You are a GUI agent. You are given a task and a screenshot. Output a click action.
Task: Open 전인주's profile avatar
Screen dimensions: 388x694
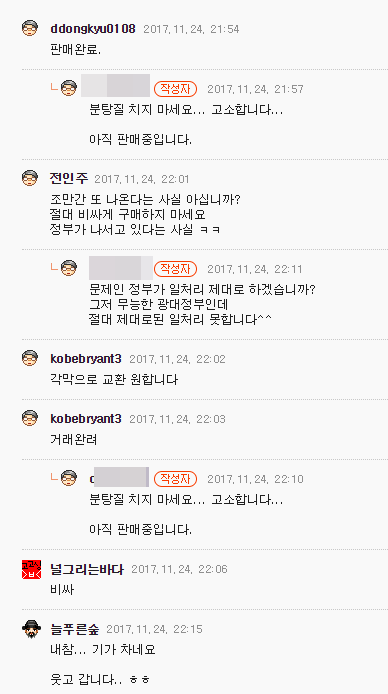30,178
